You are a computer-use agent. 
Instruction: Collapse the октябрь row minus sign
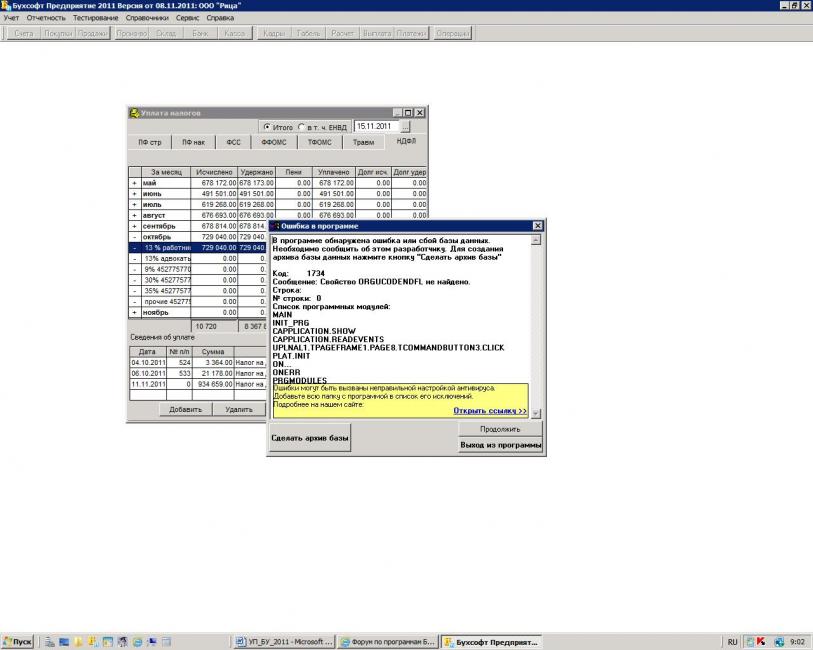pos(134,236)
